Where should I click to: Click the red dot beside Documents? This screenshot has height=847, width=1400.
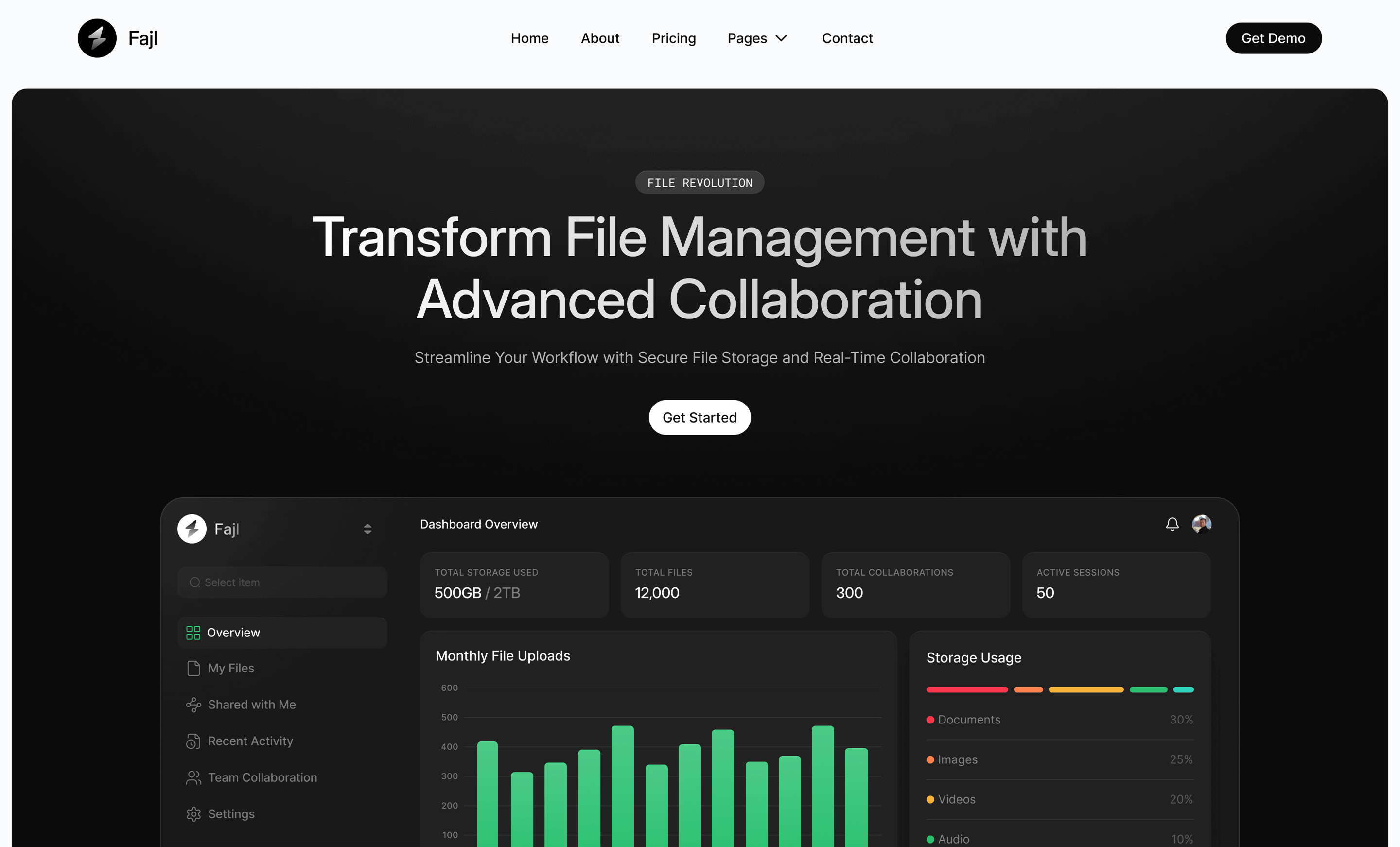point(930,720)
